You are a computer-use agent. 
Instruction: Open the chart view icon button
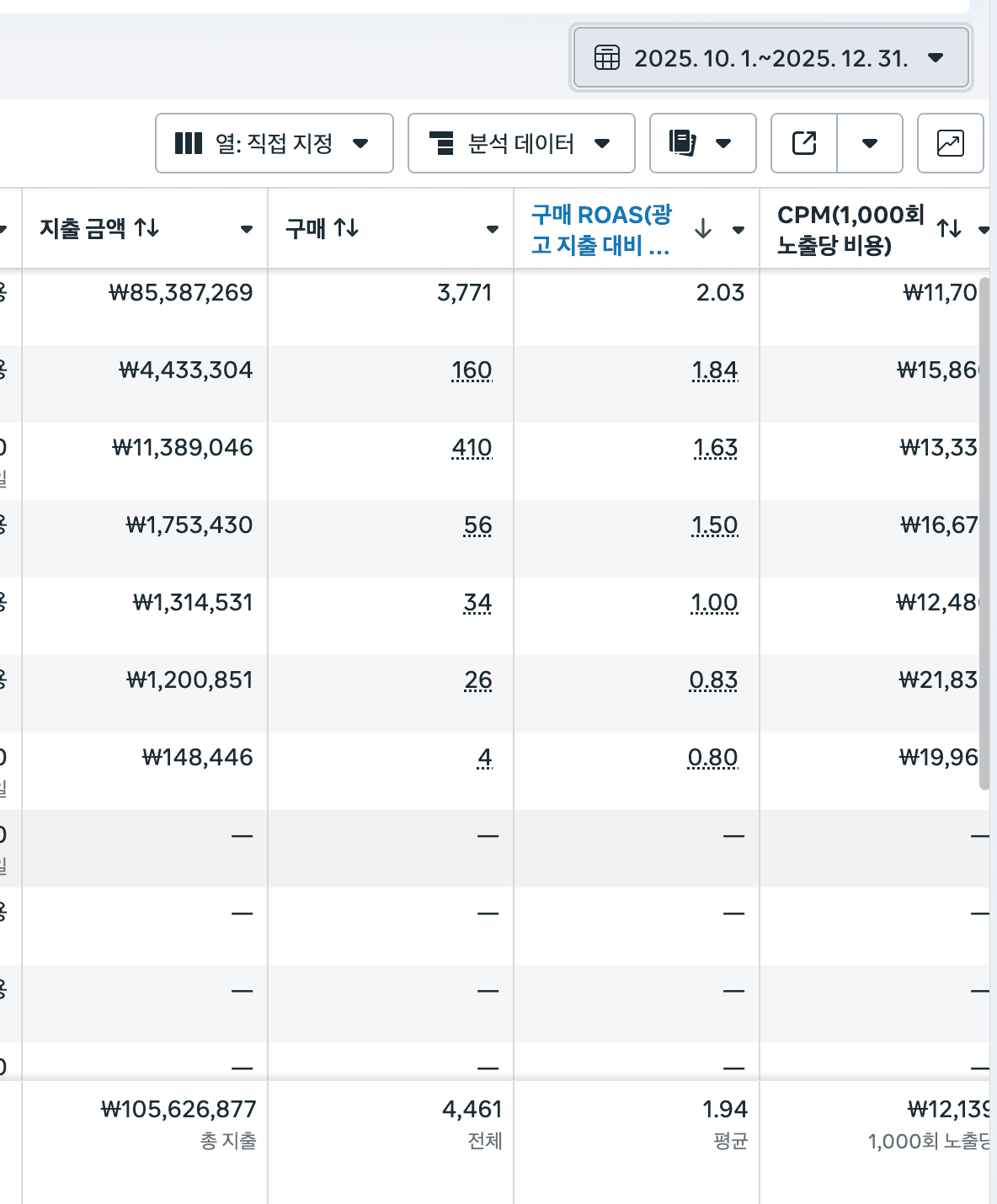click(951, 143)
